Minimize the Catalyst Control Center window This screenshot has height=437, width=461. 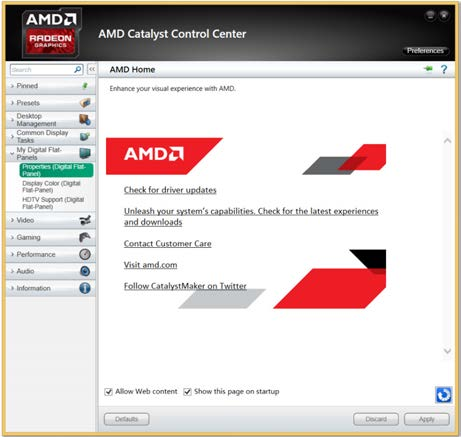pyautogui.click(x=430, y=15)
